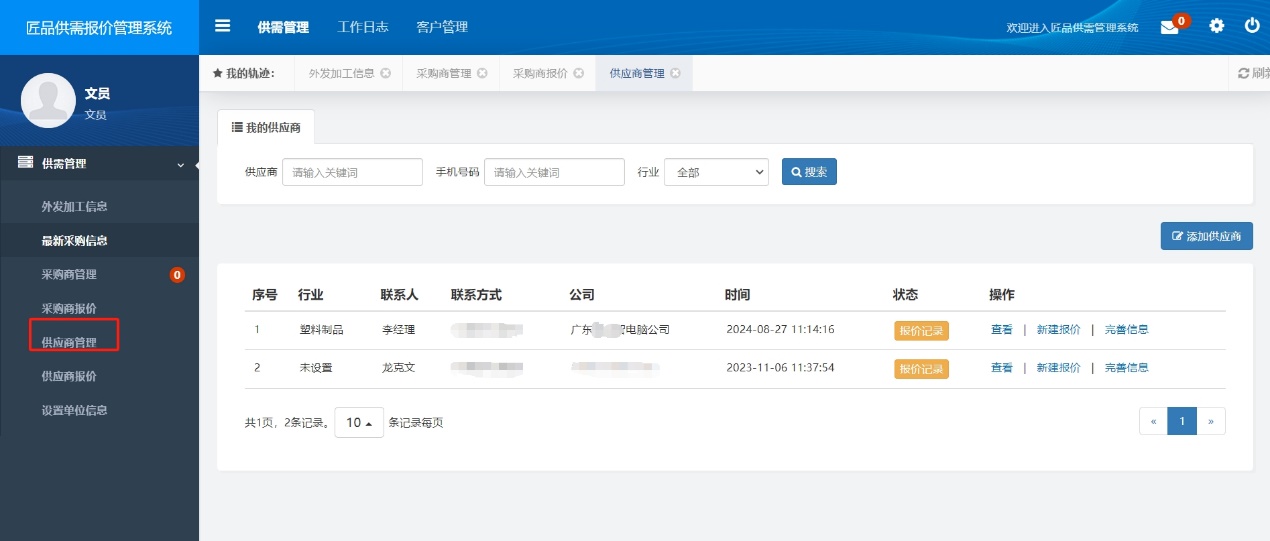Select the 我的供应商 tab

pyautogui.click(x=266, y=127)
